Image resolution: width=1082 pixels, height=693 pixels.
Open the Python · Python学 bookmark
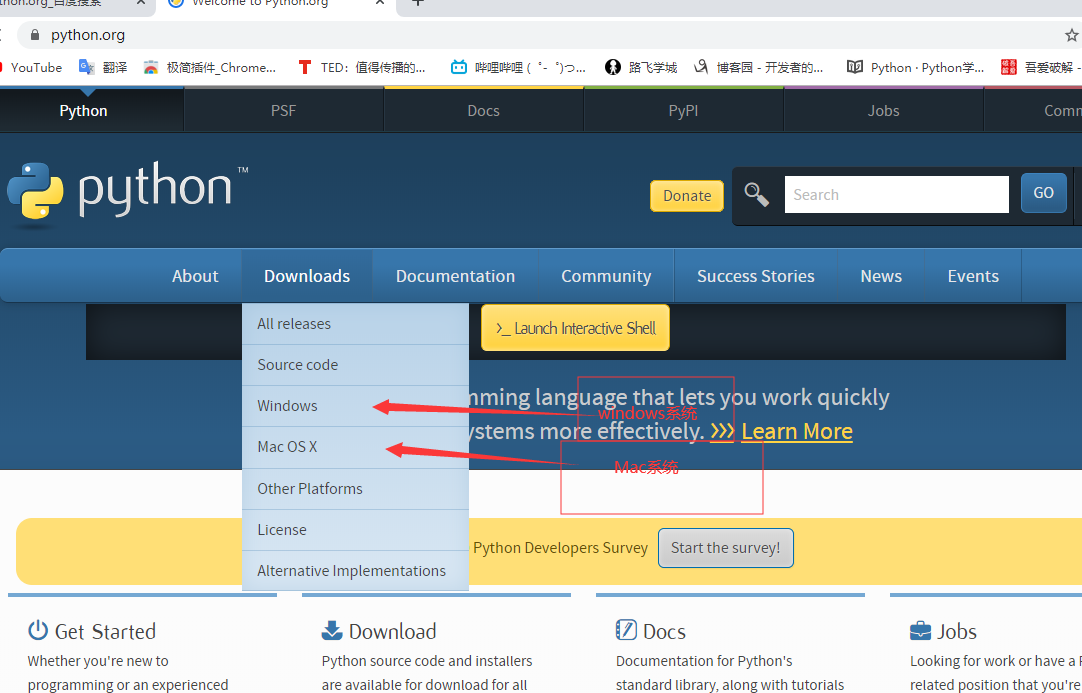(x=915, y=68)
